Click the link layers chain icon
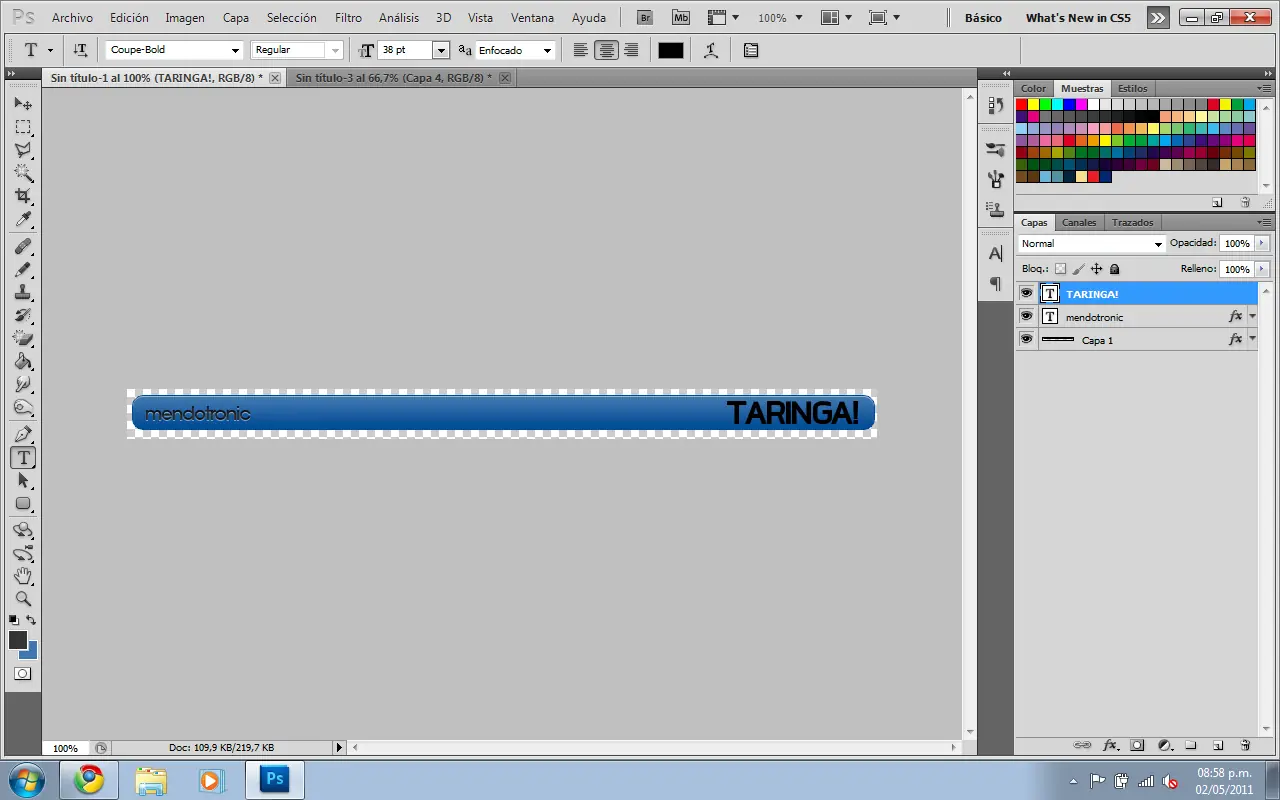 pos(1082,745)
